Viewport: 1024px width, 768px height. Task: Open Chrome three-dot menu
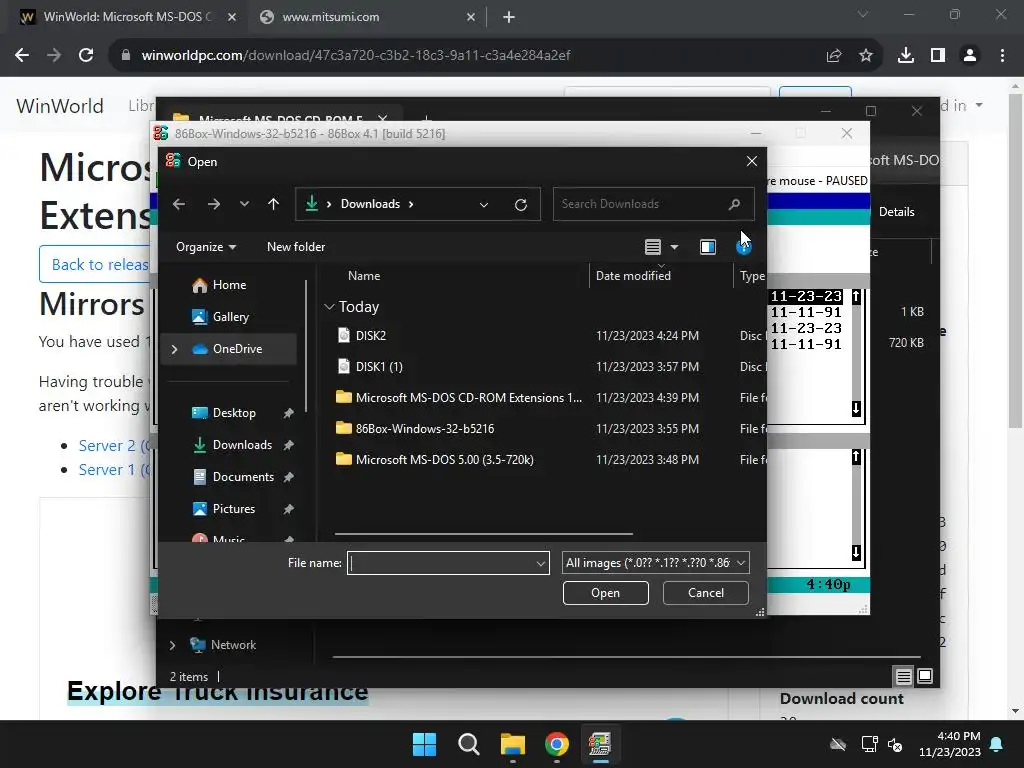click(1002, 56)
